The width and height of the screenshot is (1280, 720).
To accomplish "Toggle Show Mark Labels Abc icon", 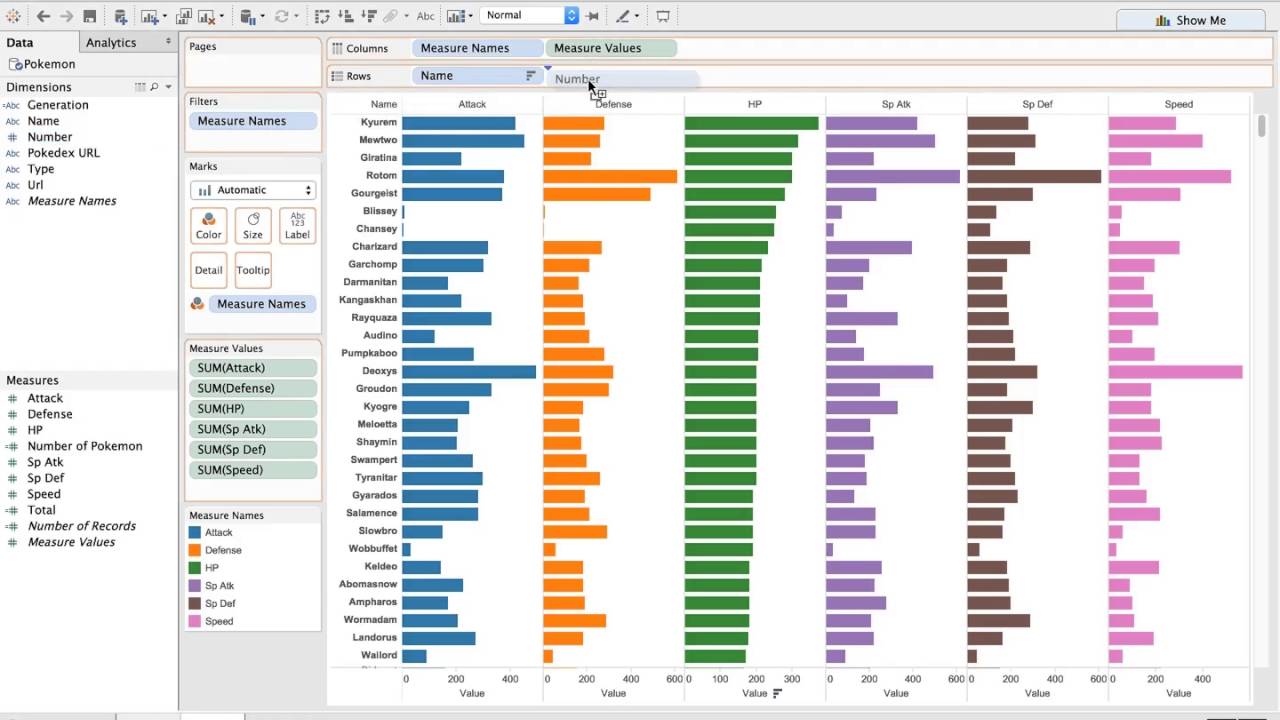I will (x=425, y=16).
